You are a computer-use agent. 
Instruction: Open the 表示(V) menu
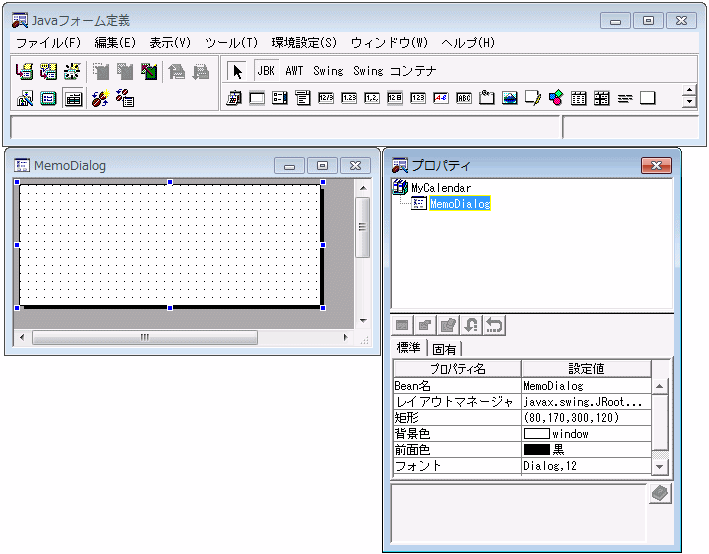(170, 43)
